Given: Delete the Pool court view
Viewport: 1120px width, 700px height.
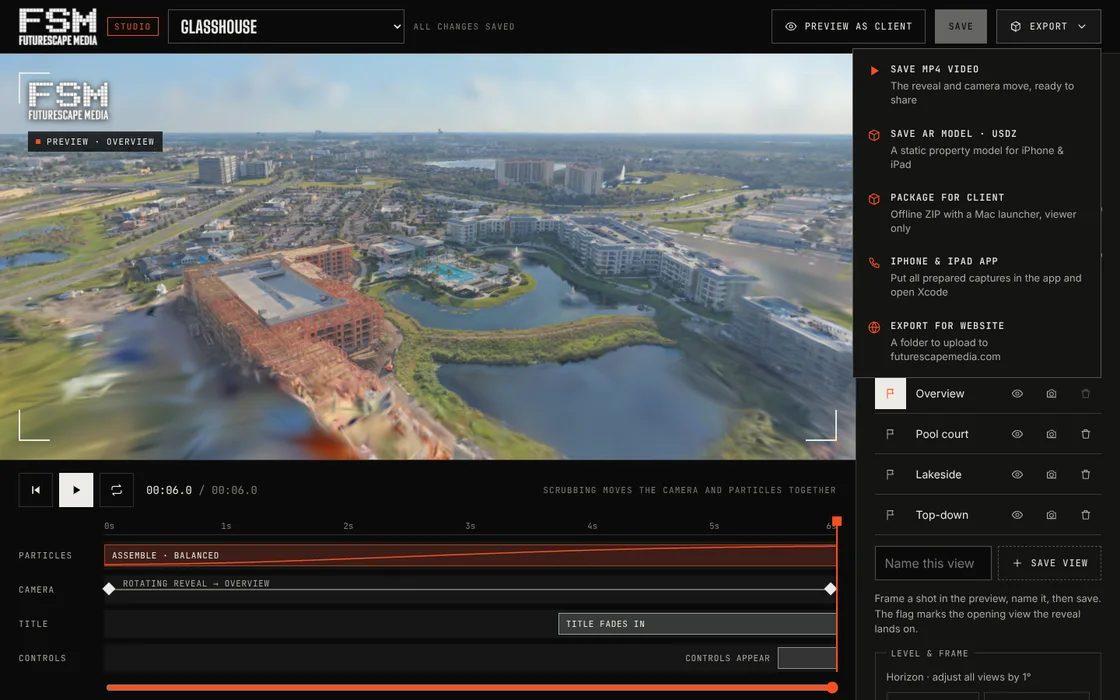Looking at the screenshot, I should click(x=1086, y=434).
